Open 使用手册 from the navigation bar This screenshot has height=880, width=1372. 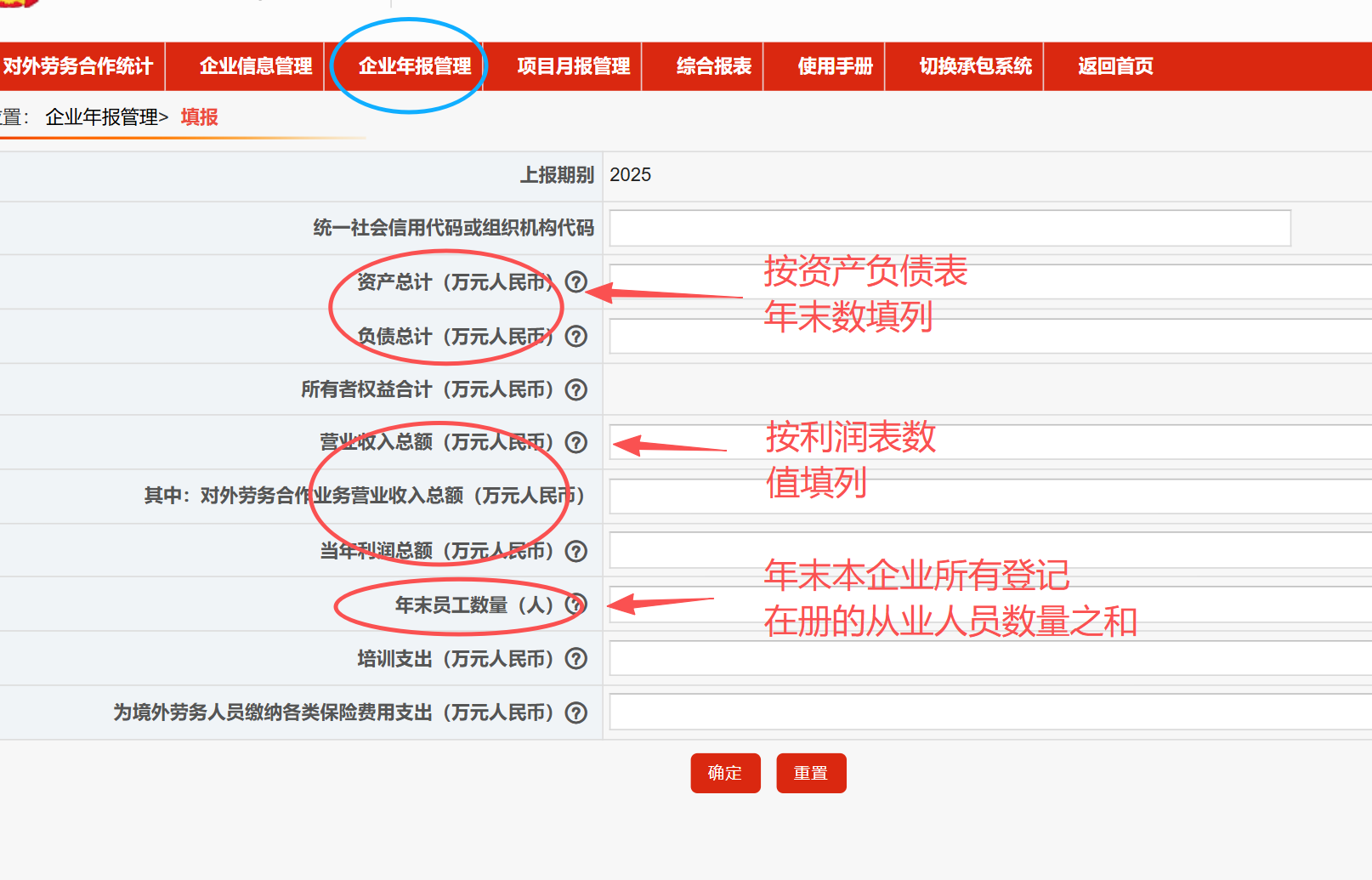pos(835,66)
